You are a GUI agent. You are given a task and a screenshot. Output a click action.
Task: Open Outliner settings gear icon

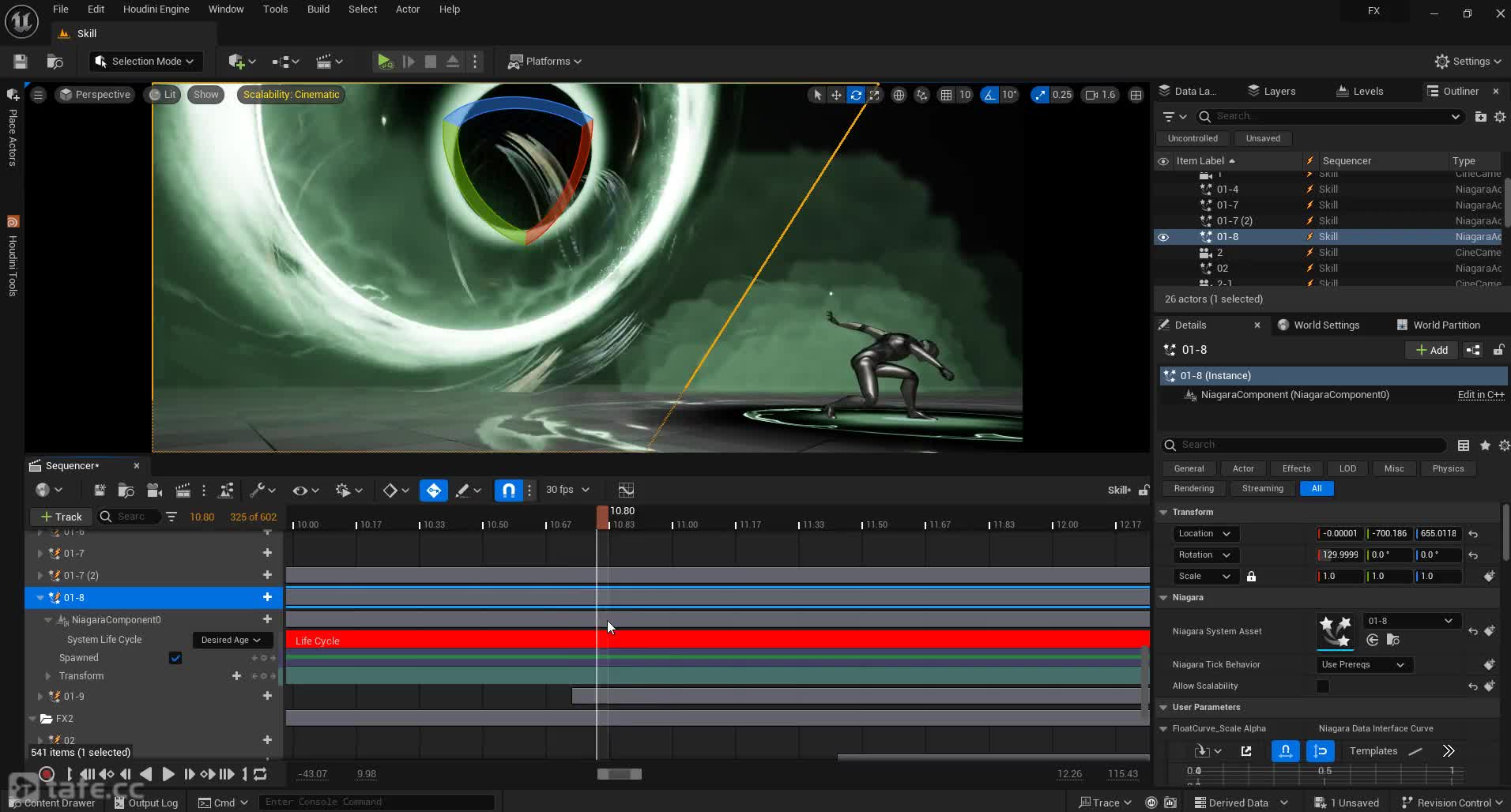click(x=1500, y=117)
